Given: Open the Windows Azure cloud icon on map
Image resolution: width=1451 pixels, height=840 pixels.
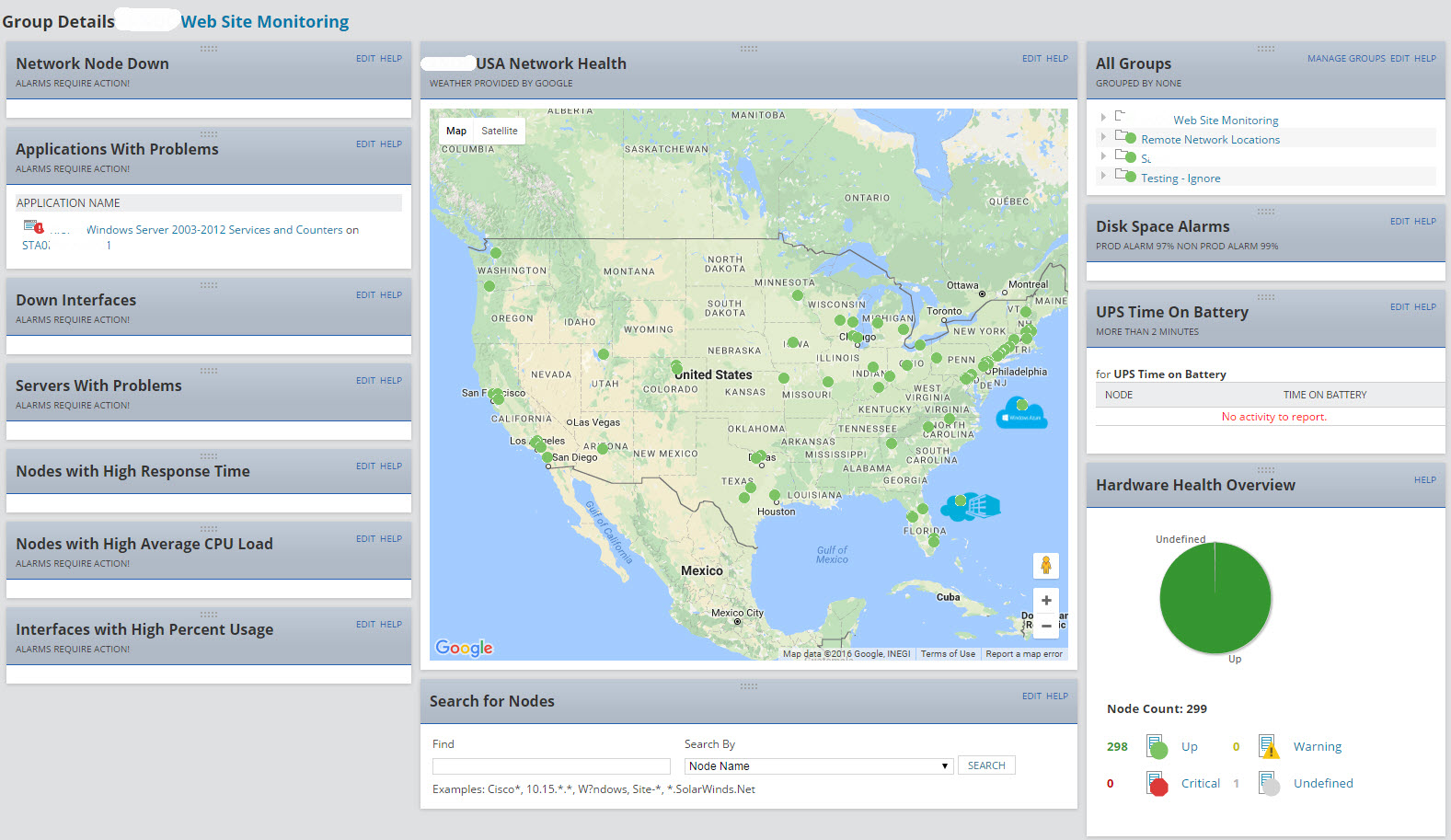Looking at the screenshot, I should [1021, 413].
